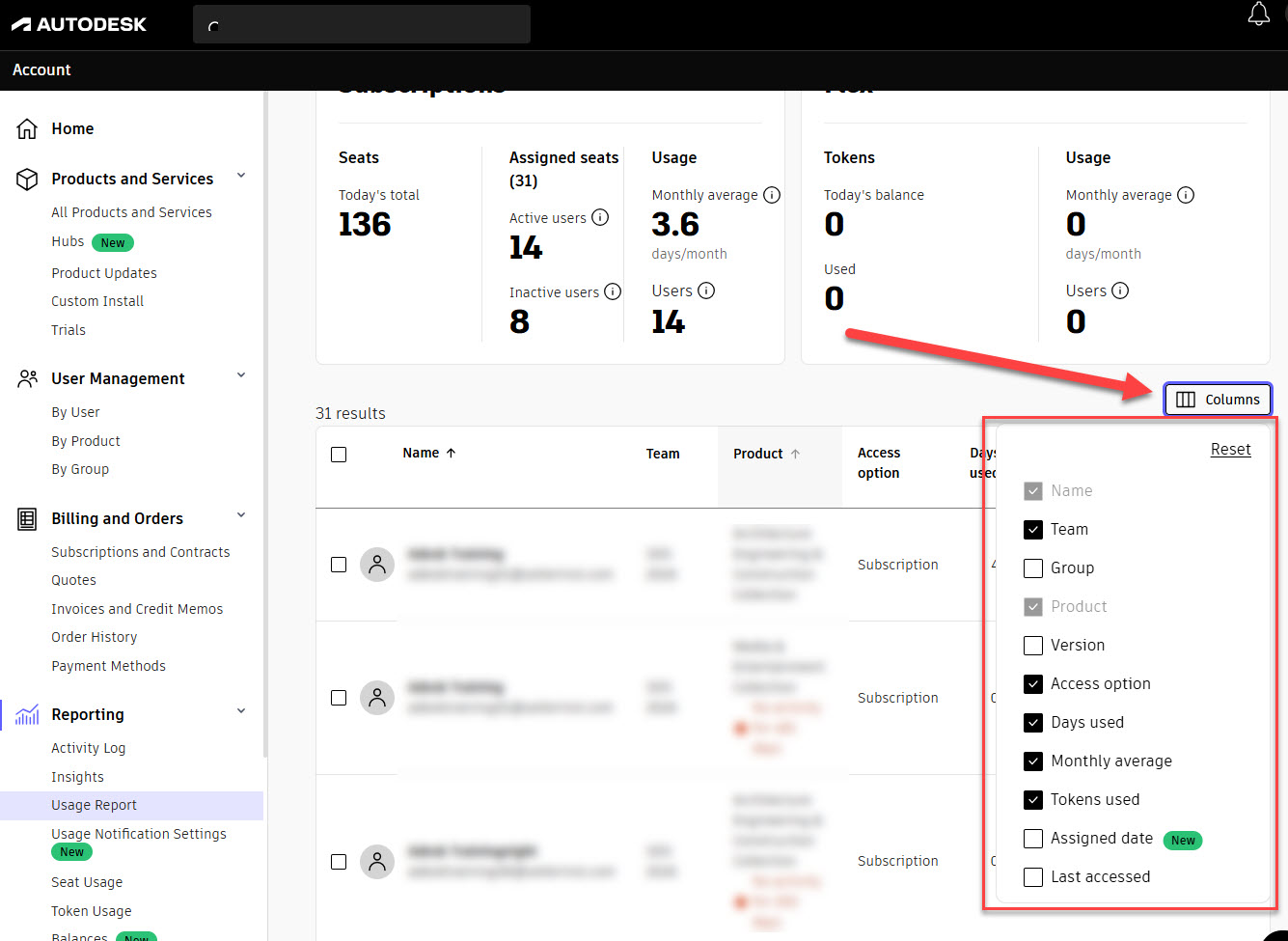This screenshot has height=941, width=1288.
Task: Open Order History
Action: pyautogui.click(x=95, y=637)
